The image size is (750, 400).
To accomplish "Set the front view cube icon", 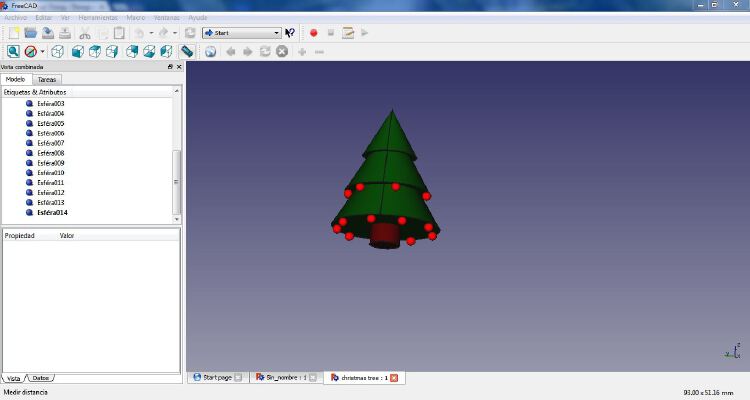I will click(77, 51).
